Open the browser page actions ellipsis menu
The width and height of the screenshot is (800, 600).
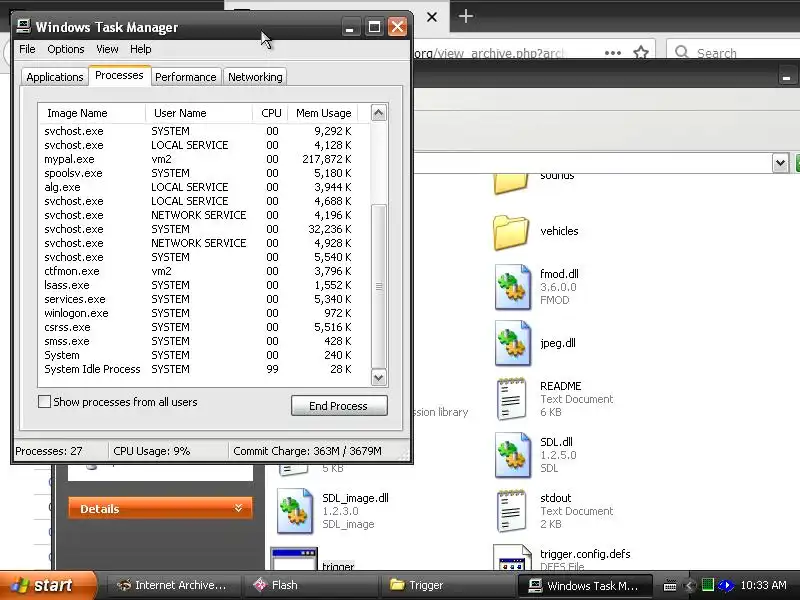point(612,53)
